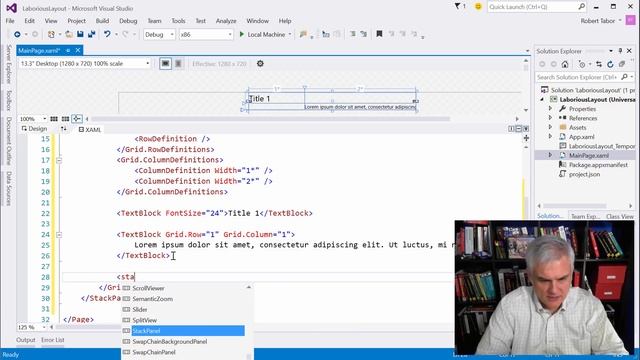Open the Debug configuration dropdown
The width and height of the screenshot is (640, 360).
[x=159, y=35]
